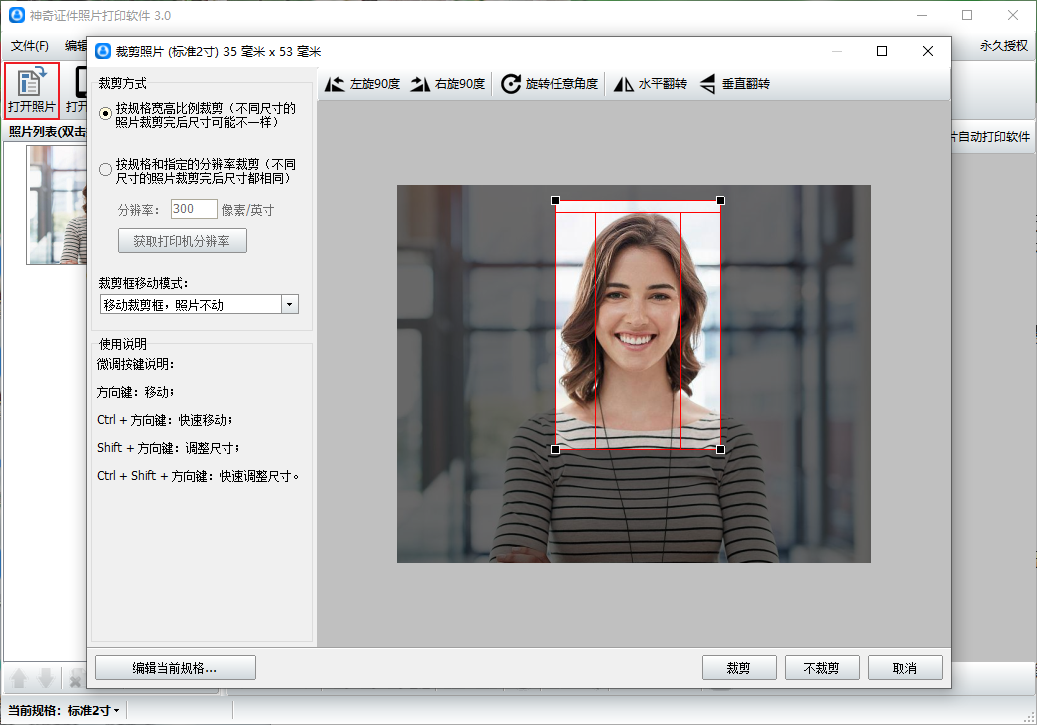The width and height of the screenshot is (1037, 725).
Task: Click the rotate right 90 degrees icon
Action: (x=421, y=84)
